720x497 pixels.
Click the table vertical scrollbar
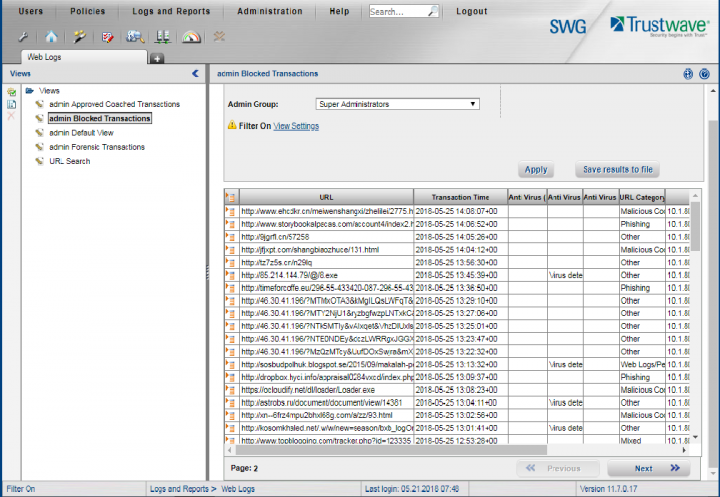pyautogui.click(x=696, y=227)
